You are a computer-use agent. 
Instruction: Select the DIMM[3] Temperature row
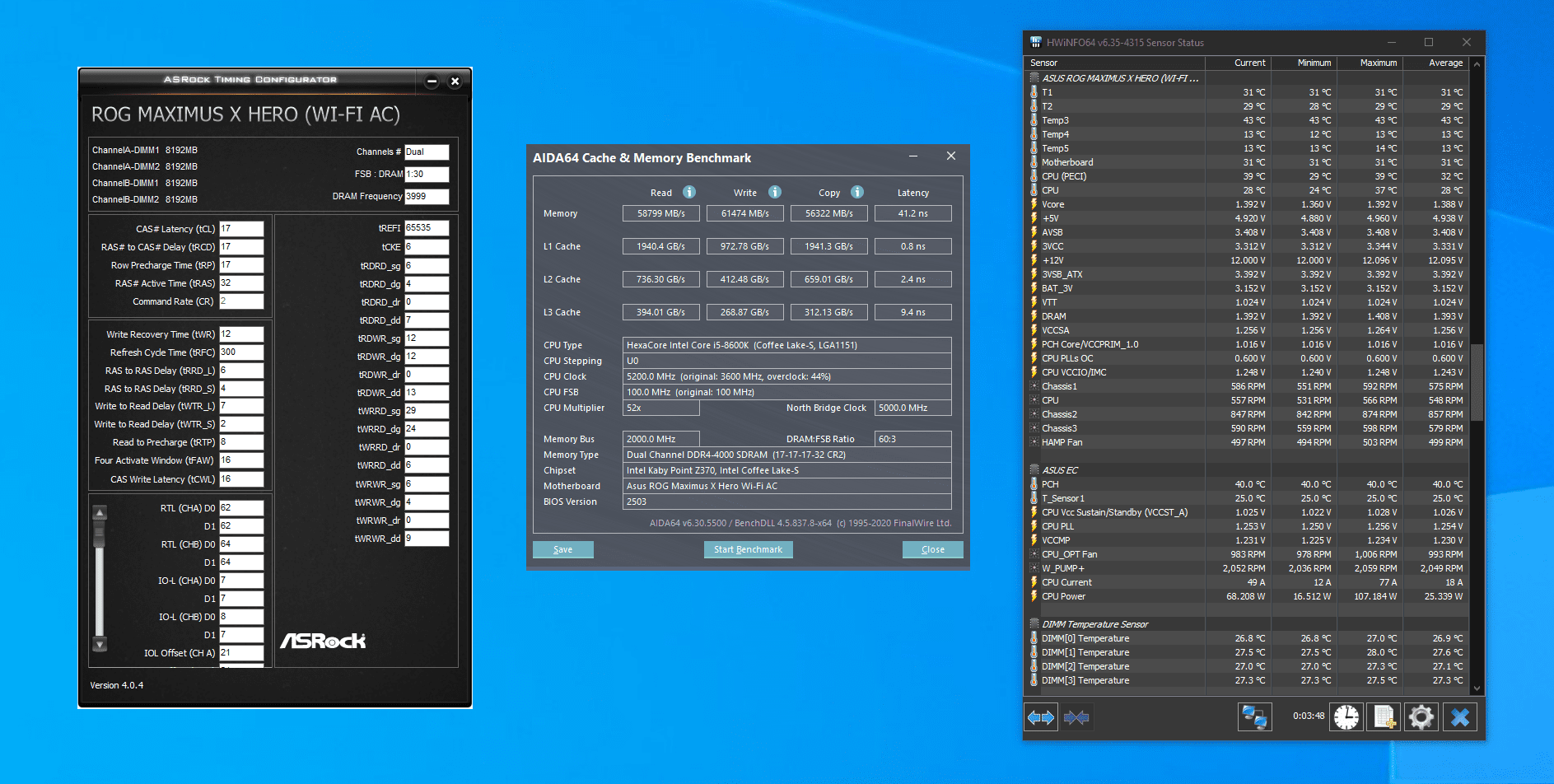coord(1247,680)
